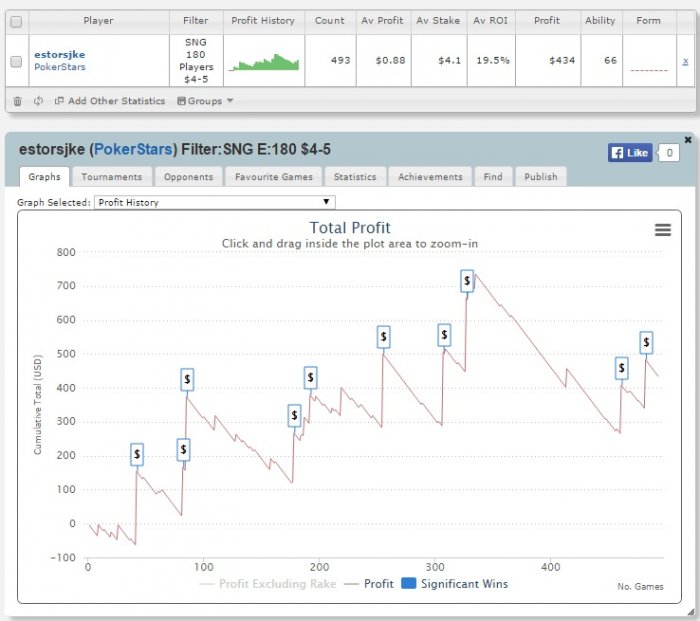Click the green profit history sparkline thumbnail
700x621 pixels.
pos(264,62)
